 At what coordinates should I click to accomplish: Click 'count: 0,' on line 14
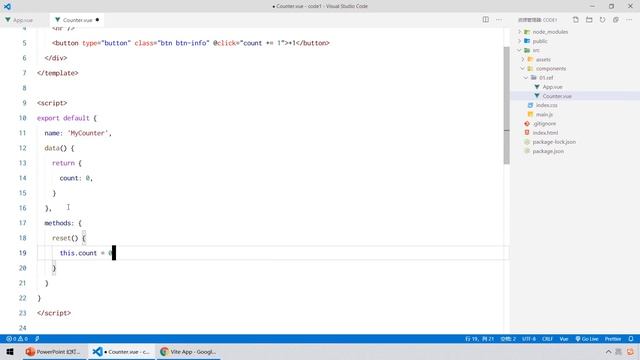tap(76, 178)
